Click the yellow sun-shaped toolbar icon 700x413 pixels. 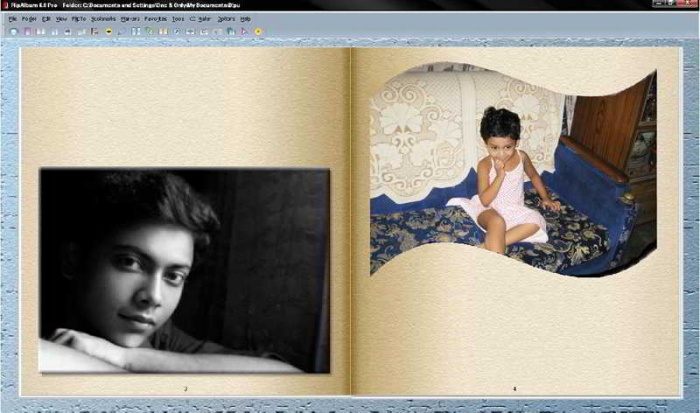(x=258, y=32)
